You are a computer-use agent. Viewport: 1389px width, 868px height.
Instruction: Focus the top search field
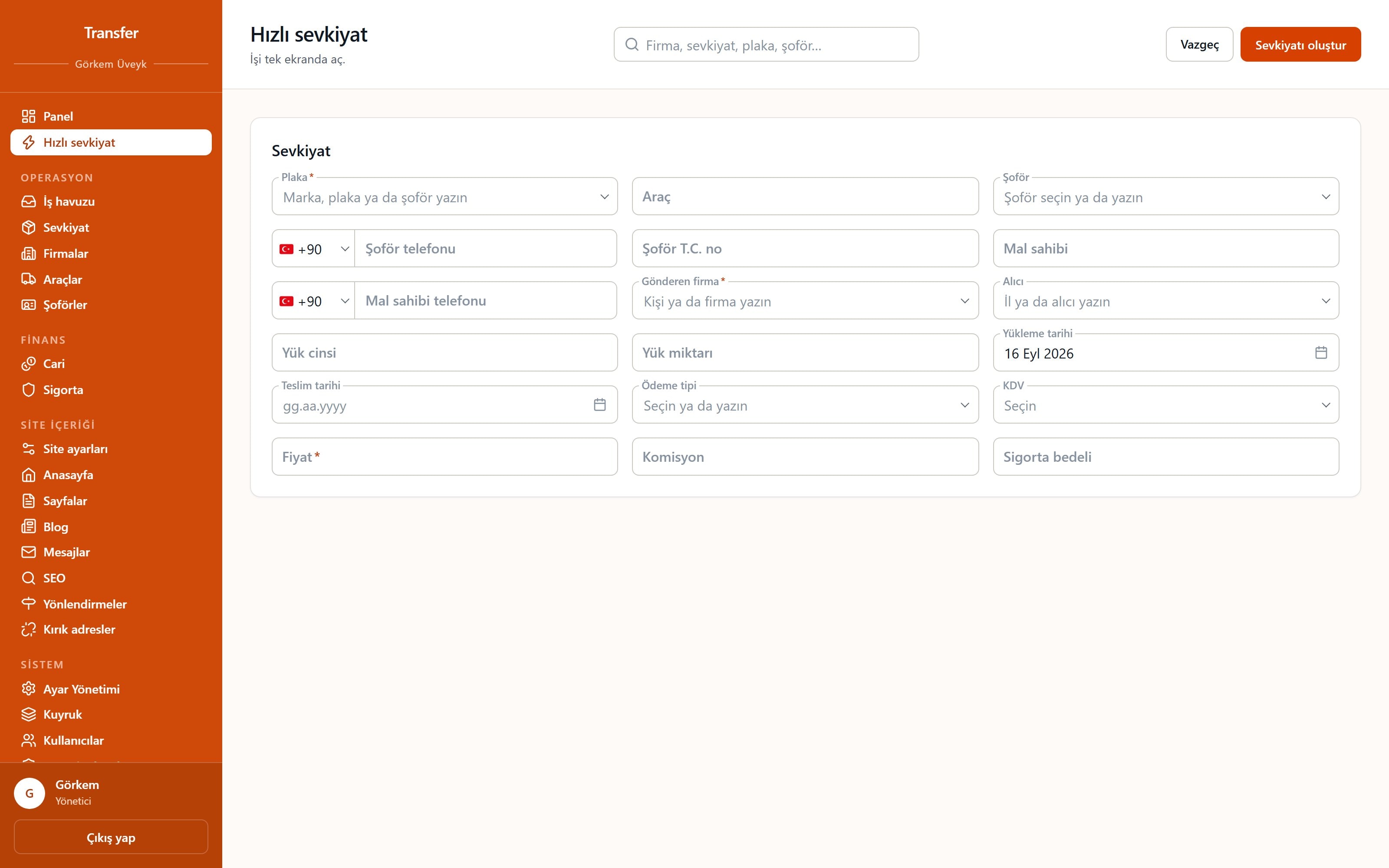(766, 44)
